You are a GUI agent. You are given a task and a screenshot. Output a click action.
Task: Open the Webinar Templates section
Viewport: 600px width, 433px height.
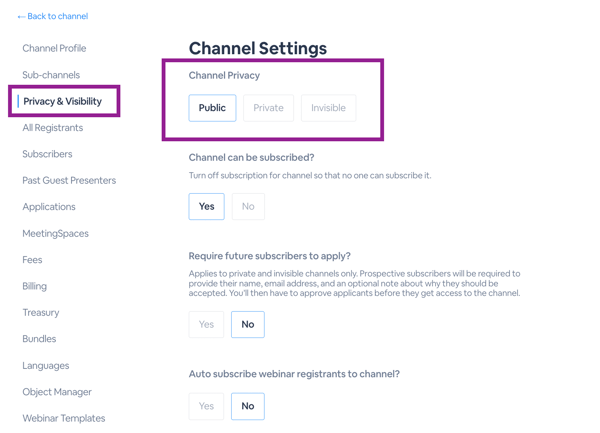pos(64,418)
